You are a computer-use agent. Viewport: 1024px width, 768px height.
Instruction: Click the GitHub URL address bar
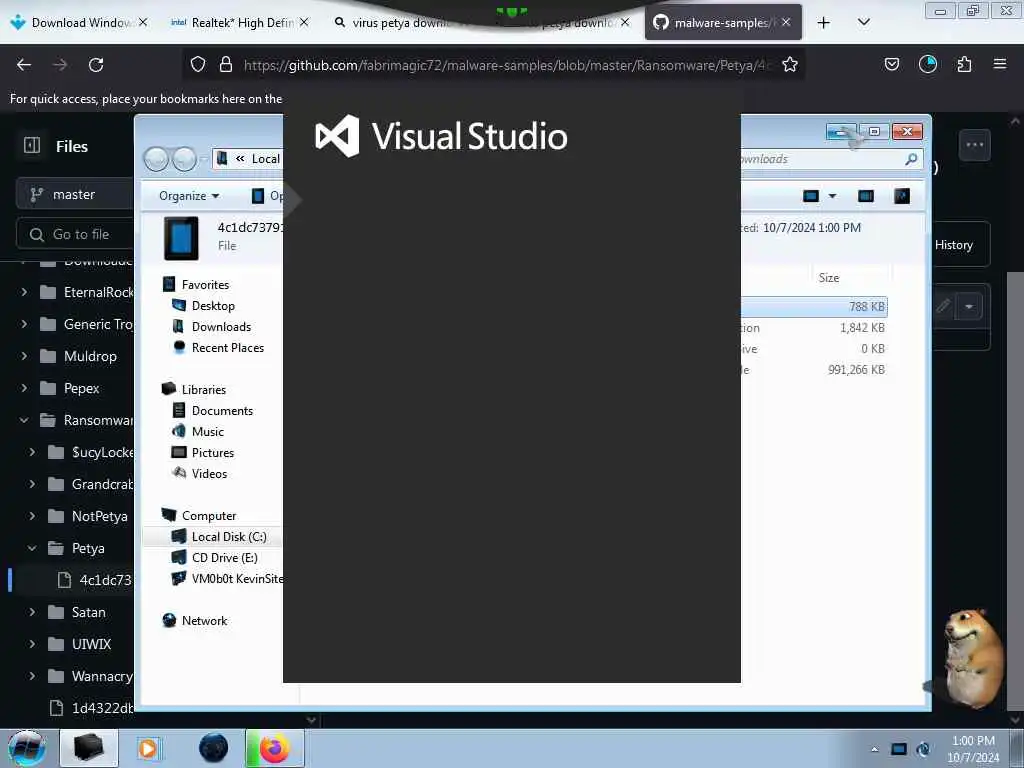(x=507, y=65)
